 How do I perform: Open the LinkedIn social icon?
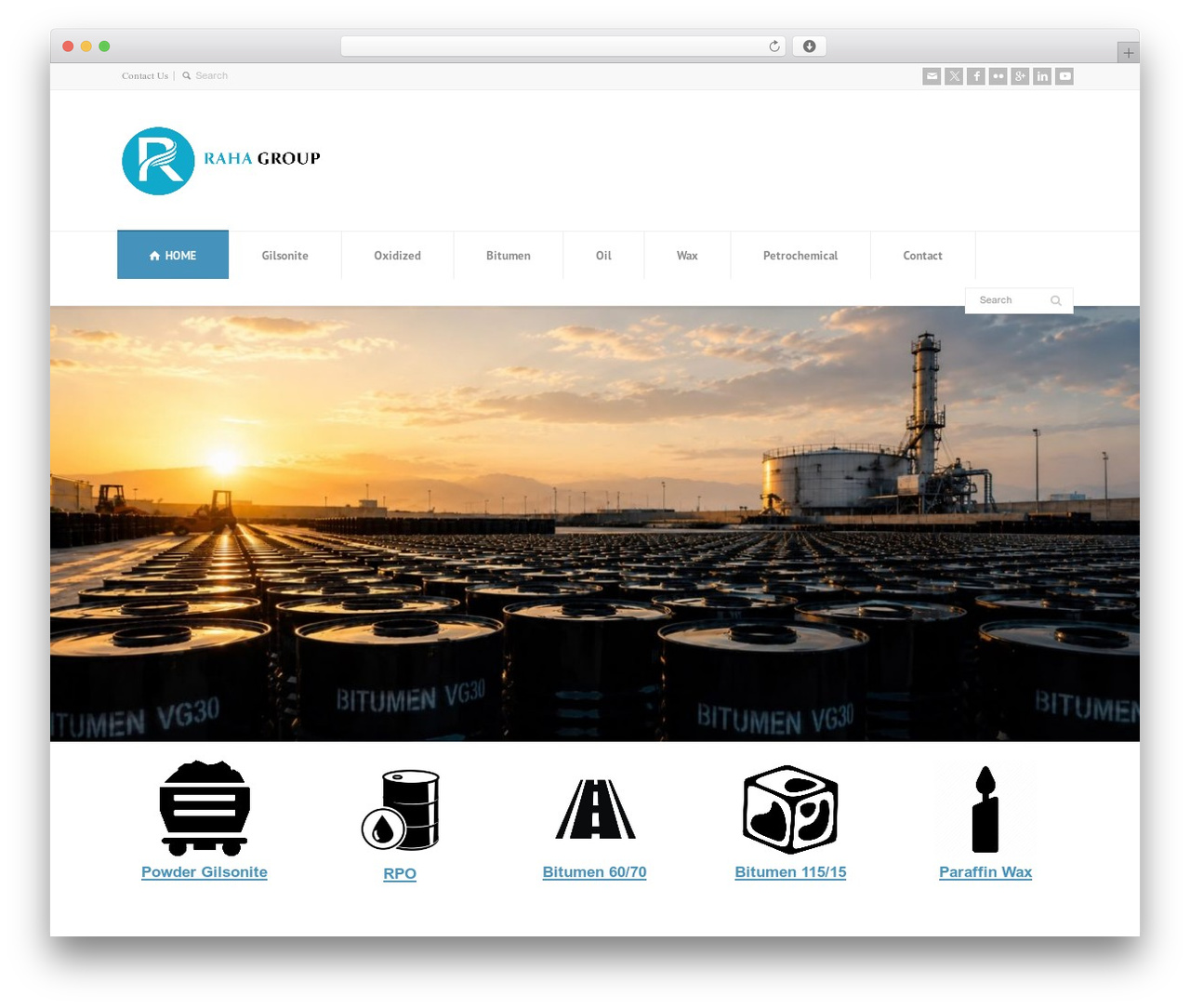tap(1042, 76)
